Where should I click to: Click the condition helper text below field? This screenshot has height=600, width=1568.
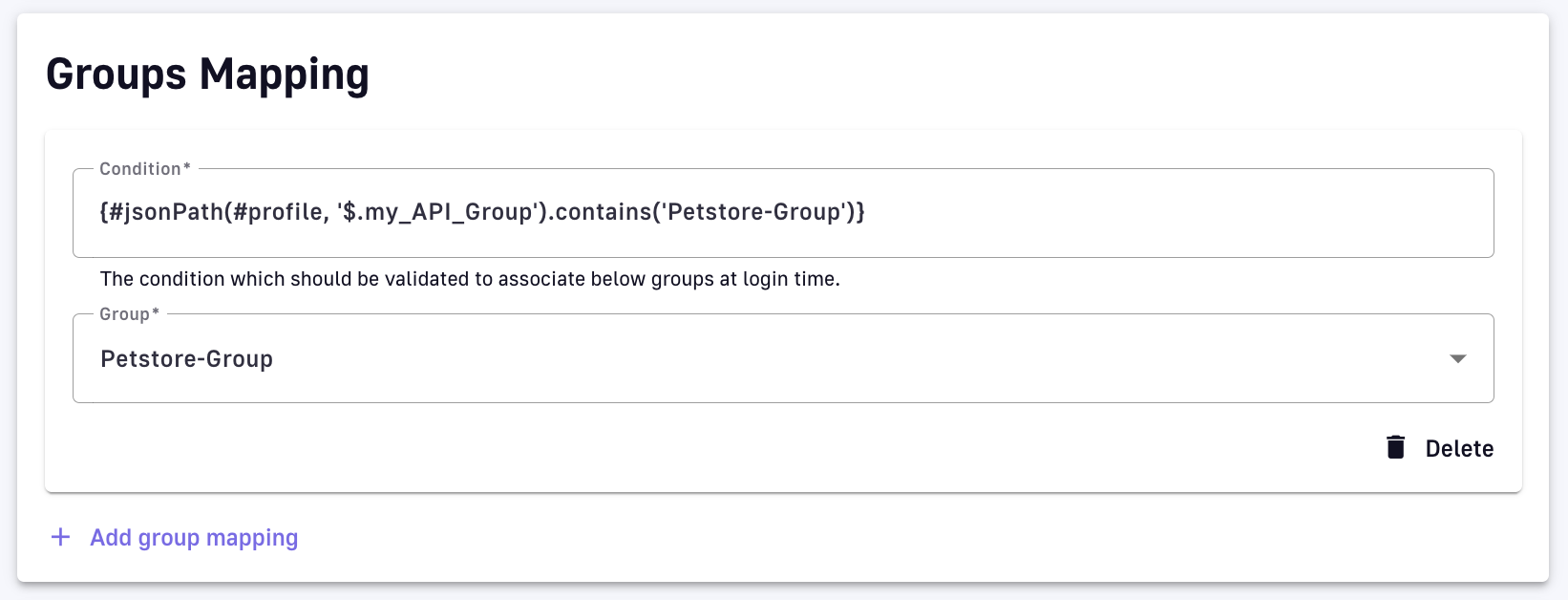(470, 279)
